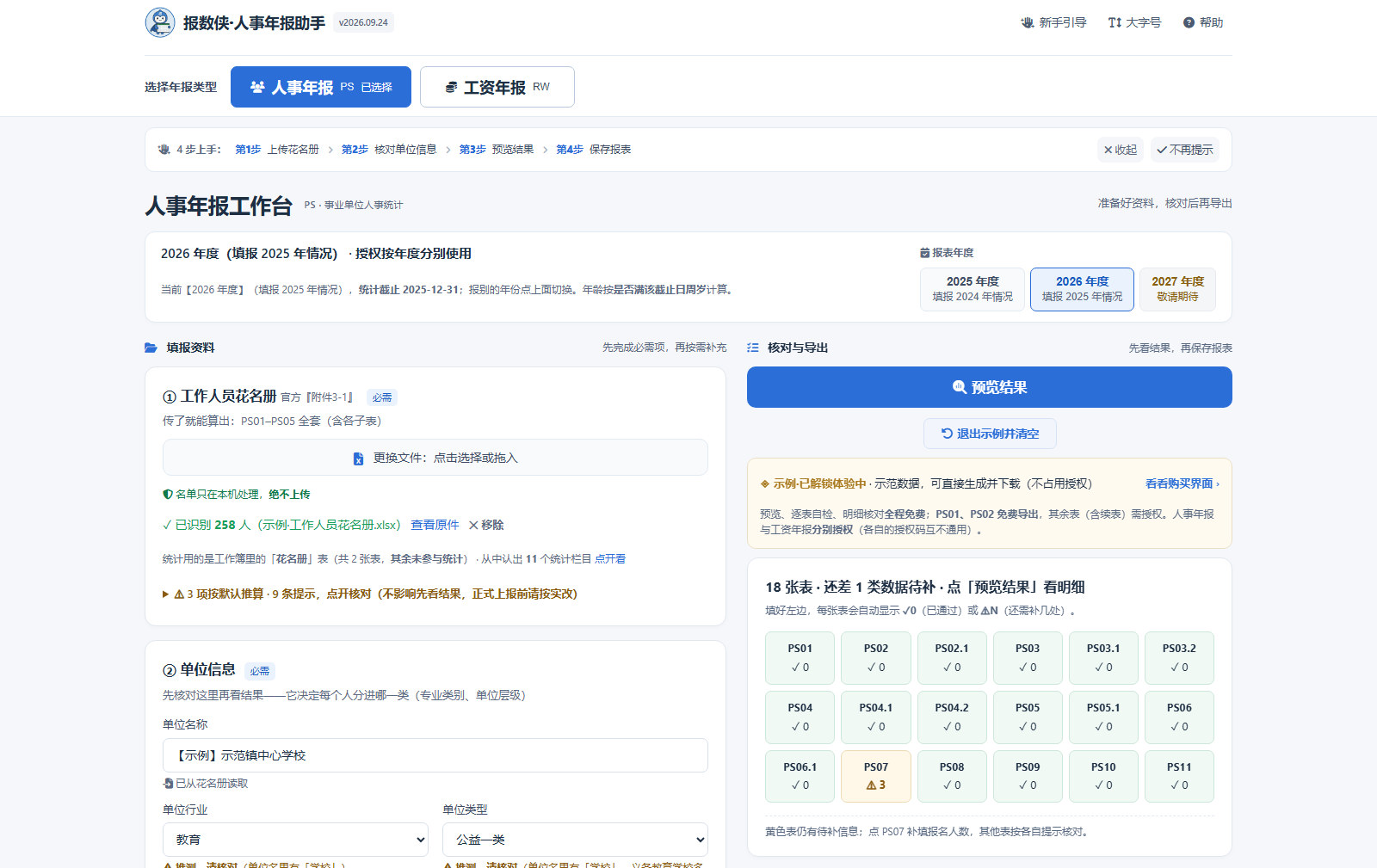Go to 第2步 核对单位信息
The width and height of the screenshot is (1377, 868).
389,150
